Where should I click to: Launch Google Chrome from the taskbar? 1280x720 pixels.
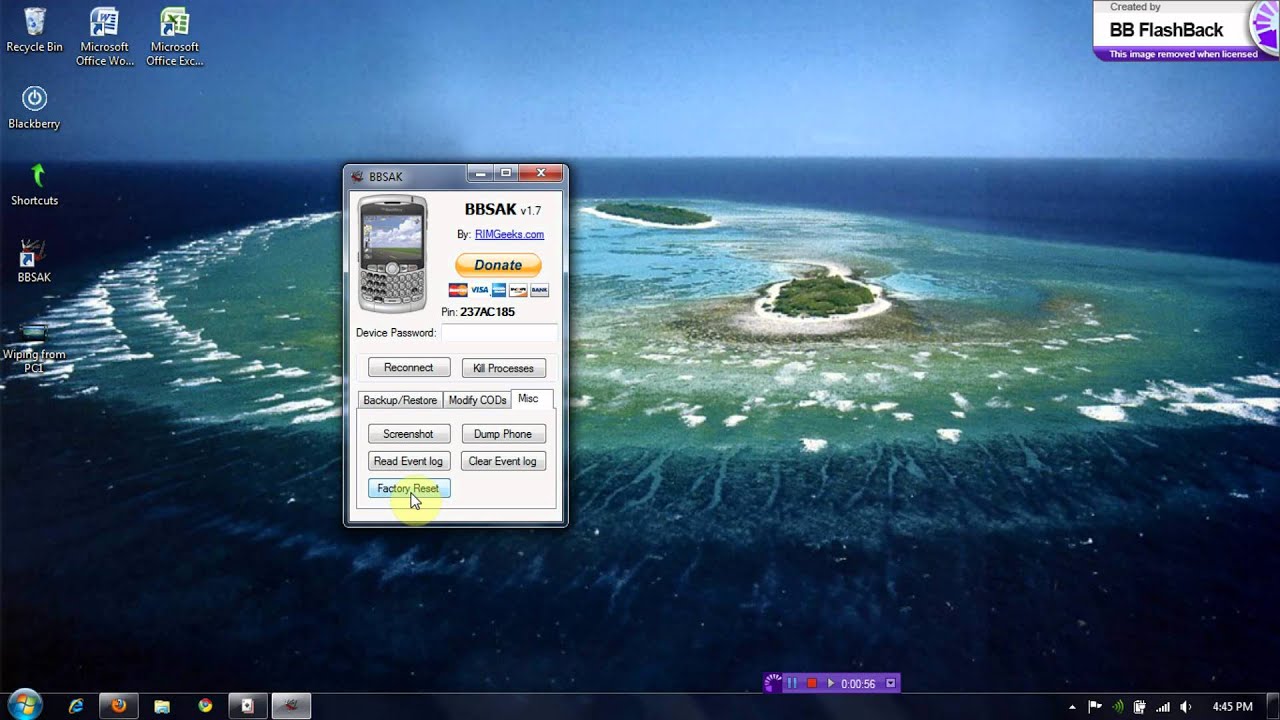pyautogui.click(x=205, y=706)
